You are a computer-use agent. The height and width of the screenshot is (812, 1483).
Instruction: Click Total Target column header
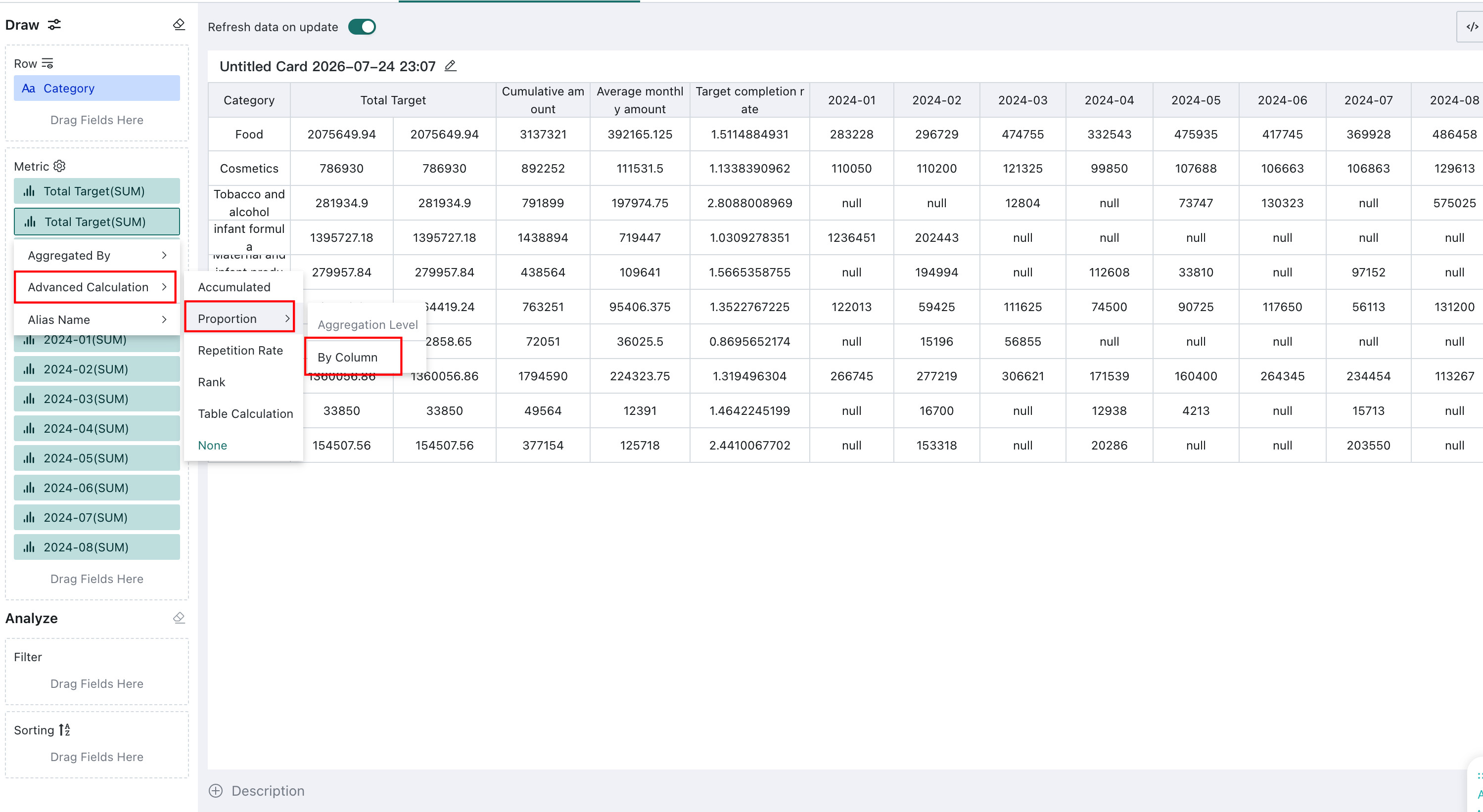pos(393,100)
